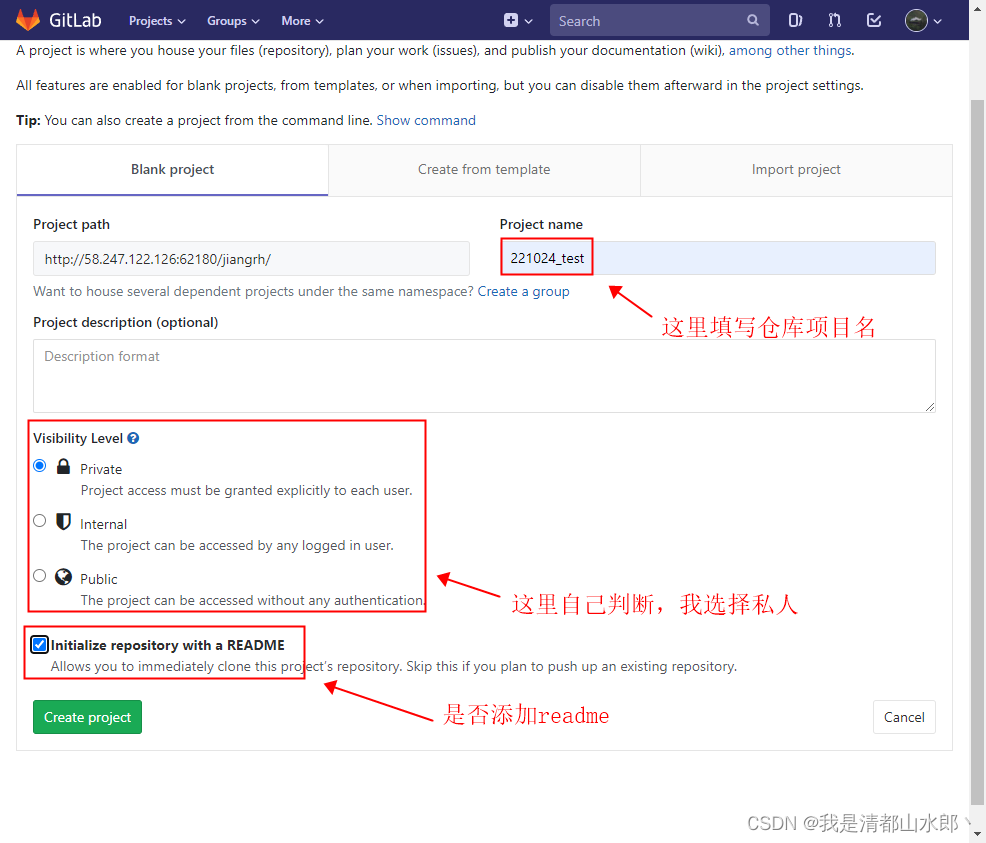Screen dimensions: 986x843
Task: Click the search magnifier icon
Action: tap(753, 20)
